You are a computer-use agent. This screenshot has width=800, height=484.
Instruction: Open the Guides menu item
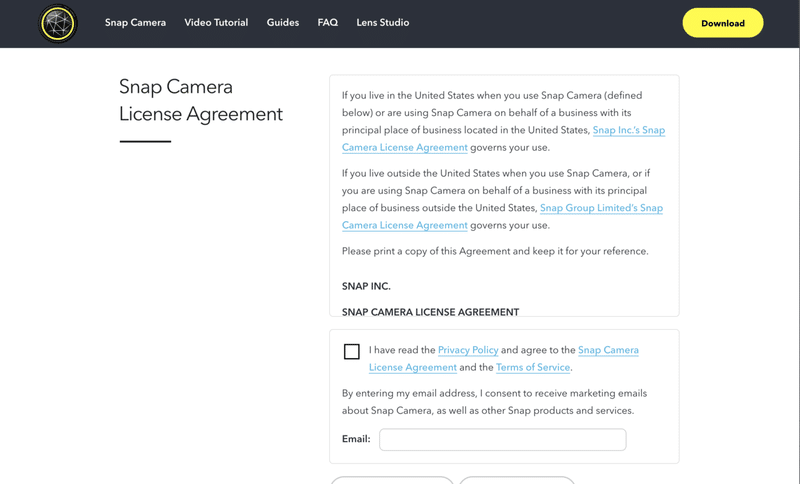pyautogui.click(x=283, y=22)
